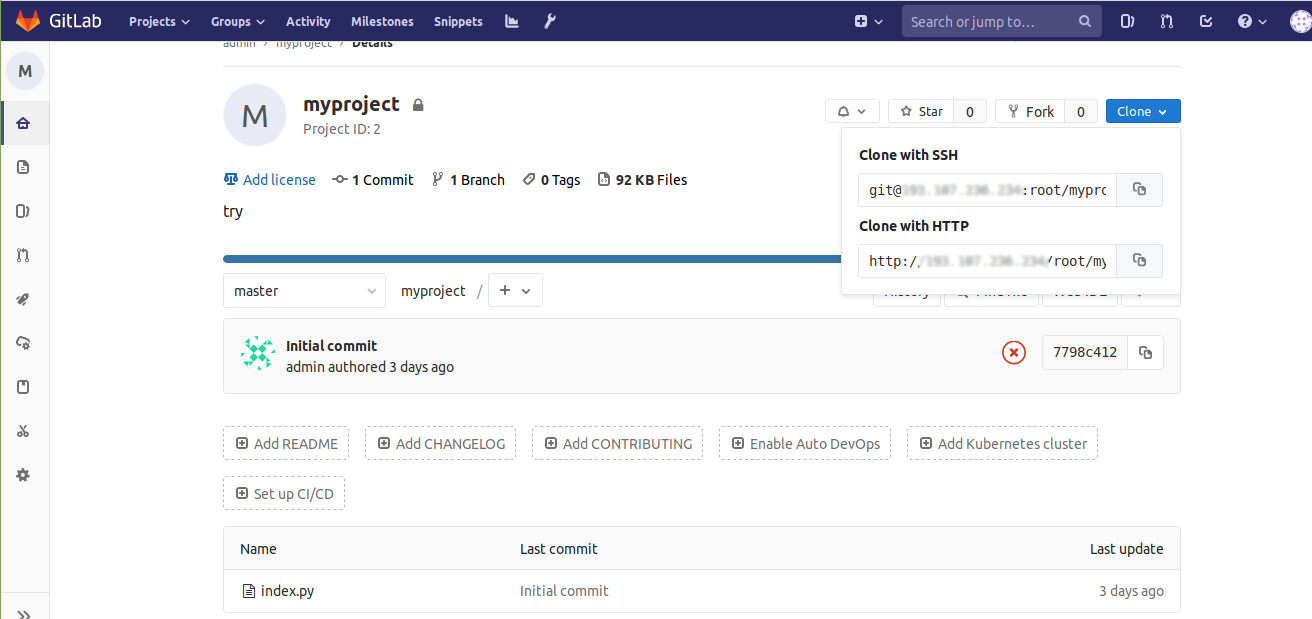Click the commit author identicon avatar
This screenshot has height=619, width=1312.
[x=258, y=353]
